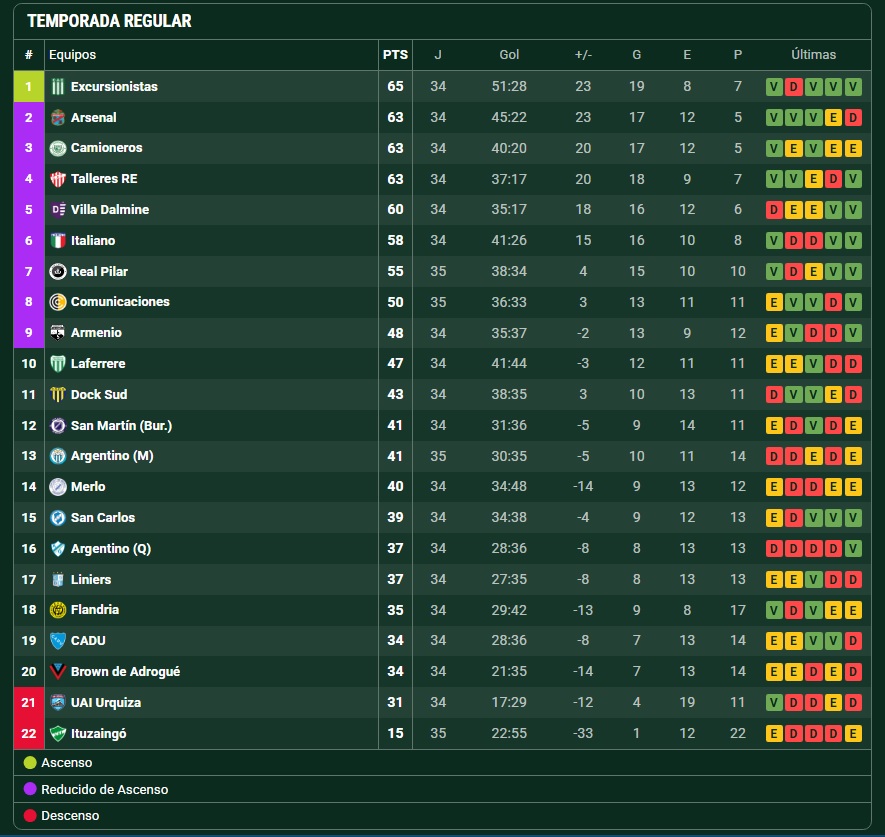Click the Dock Sud striped crest
Image resolution: width=885 pixels, height=837 pixels.
pyautogui.click(x=58, y=395)
